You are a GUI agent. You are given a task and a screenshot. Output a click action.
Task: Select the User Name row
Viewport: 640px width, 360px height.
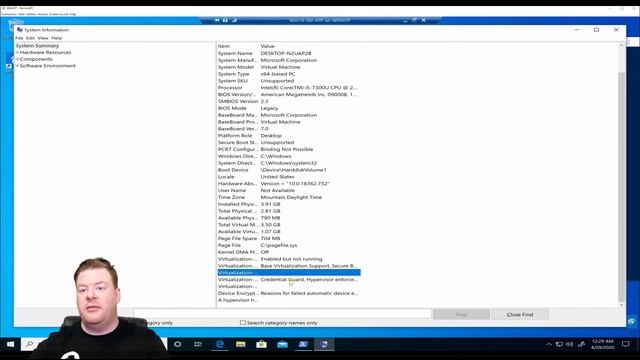point(289,190)
